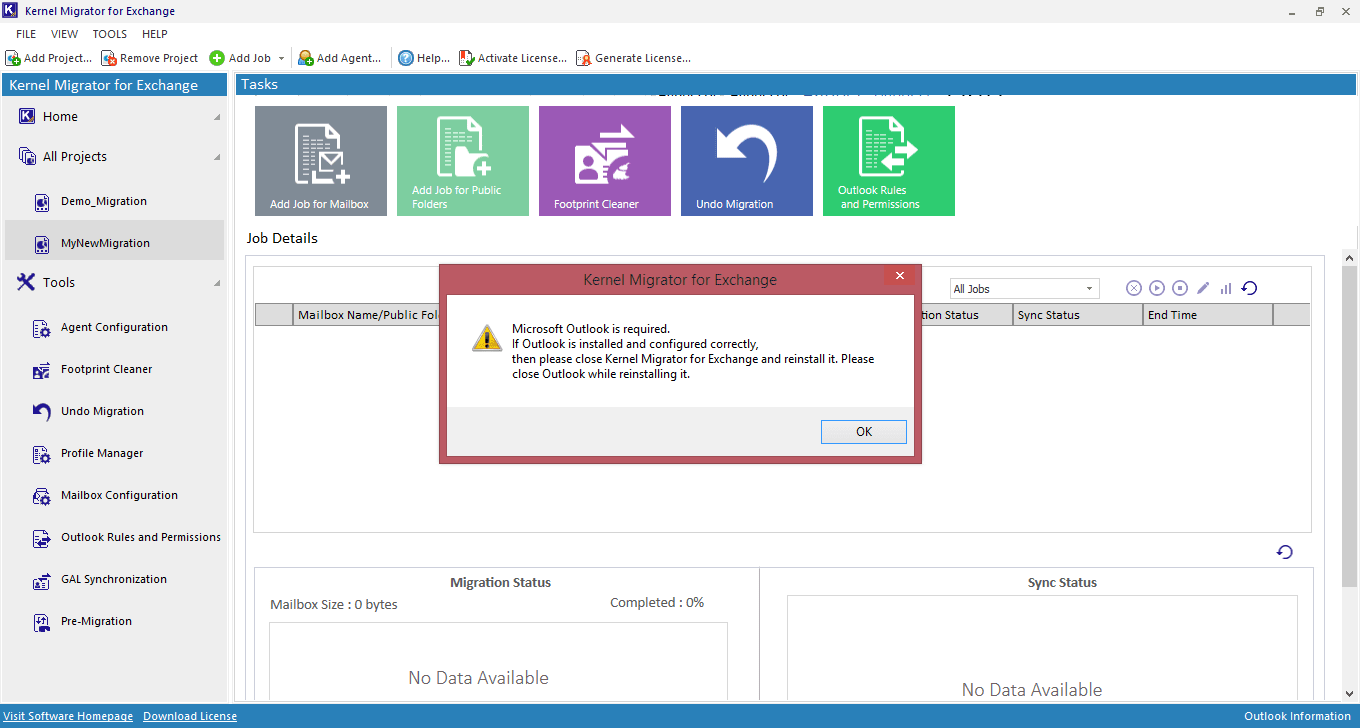Viewport: 1360px width, 728px height.
Task: Open the Add Job for Mailbox tile
Action: pyautogui.click(x=320, y=161)
